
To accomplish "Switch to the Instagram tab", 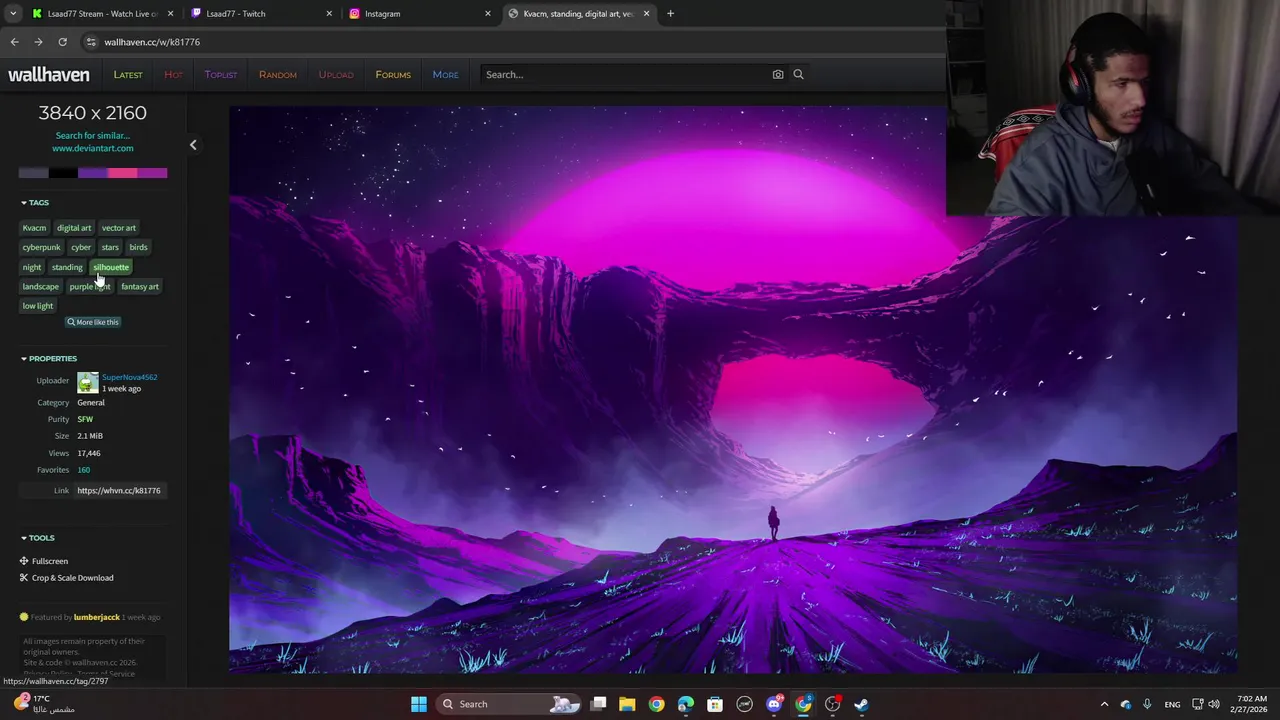I will pos(420,14).
